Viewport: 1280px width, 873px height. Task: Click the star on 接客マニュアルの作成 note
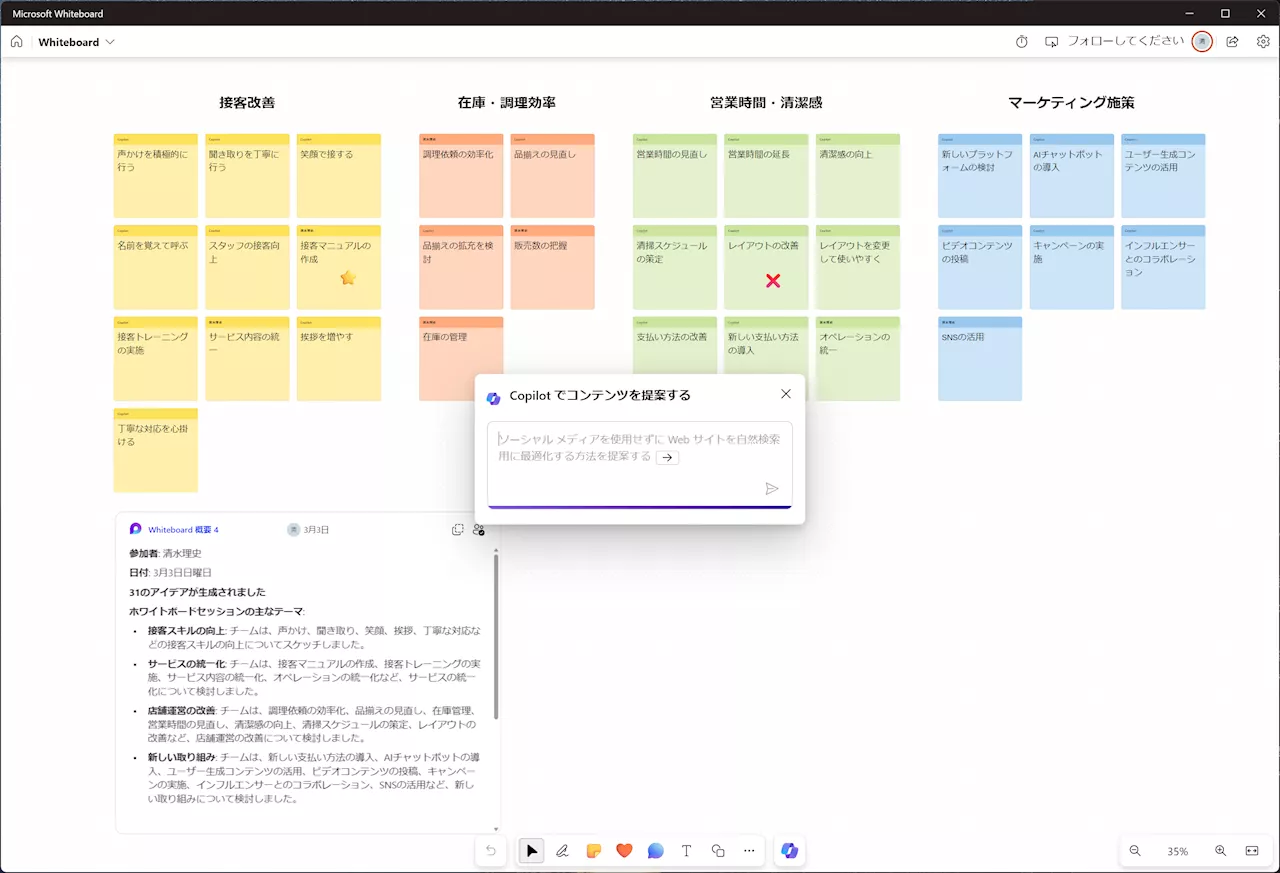[348, 278]
